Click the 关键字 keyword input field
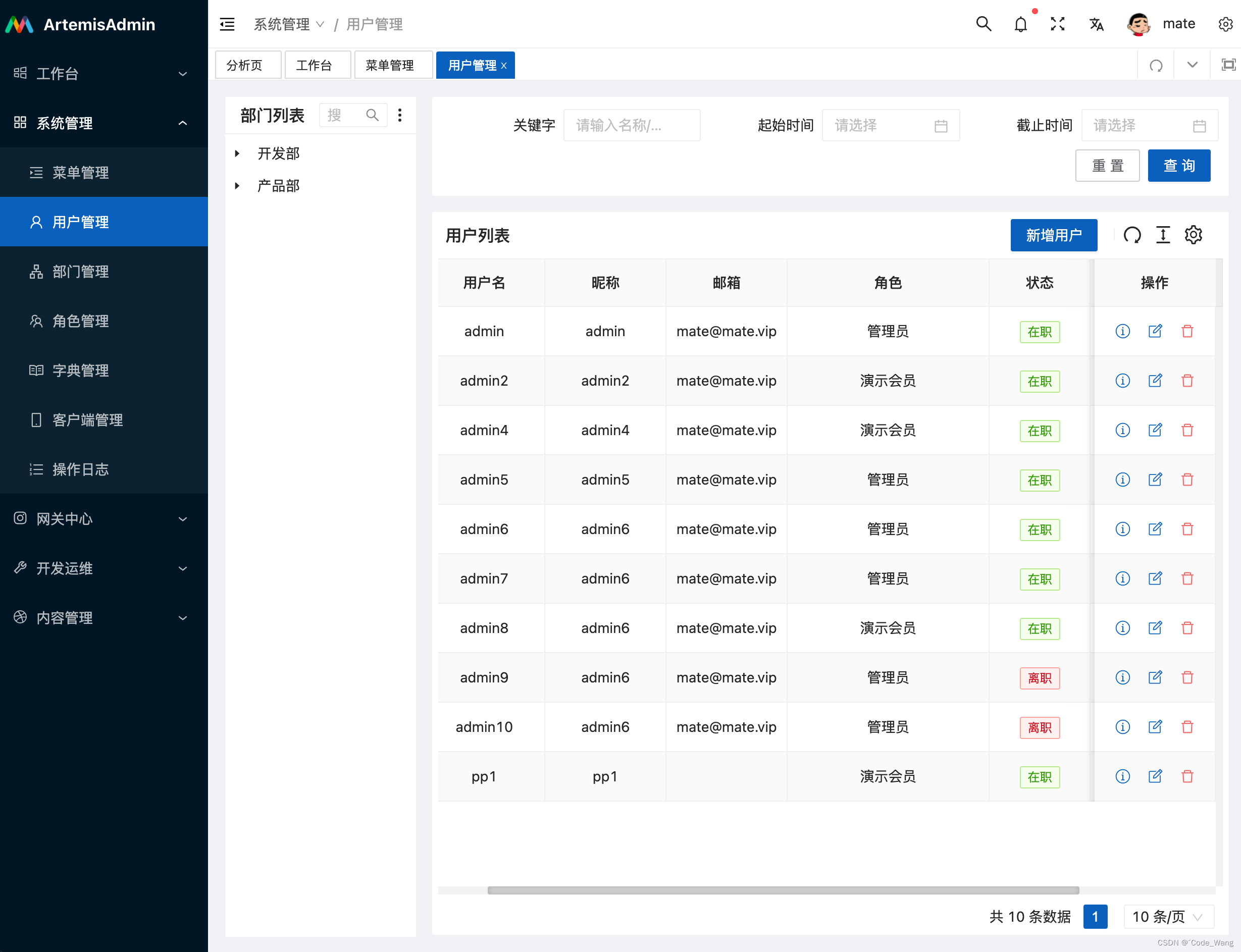 point(631,125)
